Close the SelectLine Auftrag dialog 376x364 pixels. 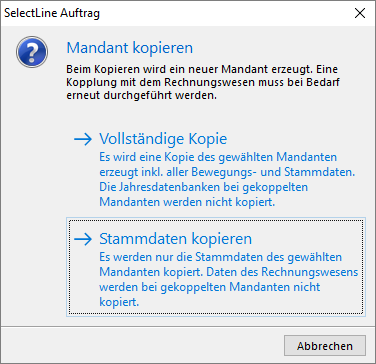tap(360, 13)
